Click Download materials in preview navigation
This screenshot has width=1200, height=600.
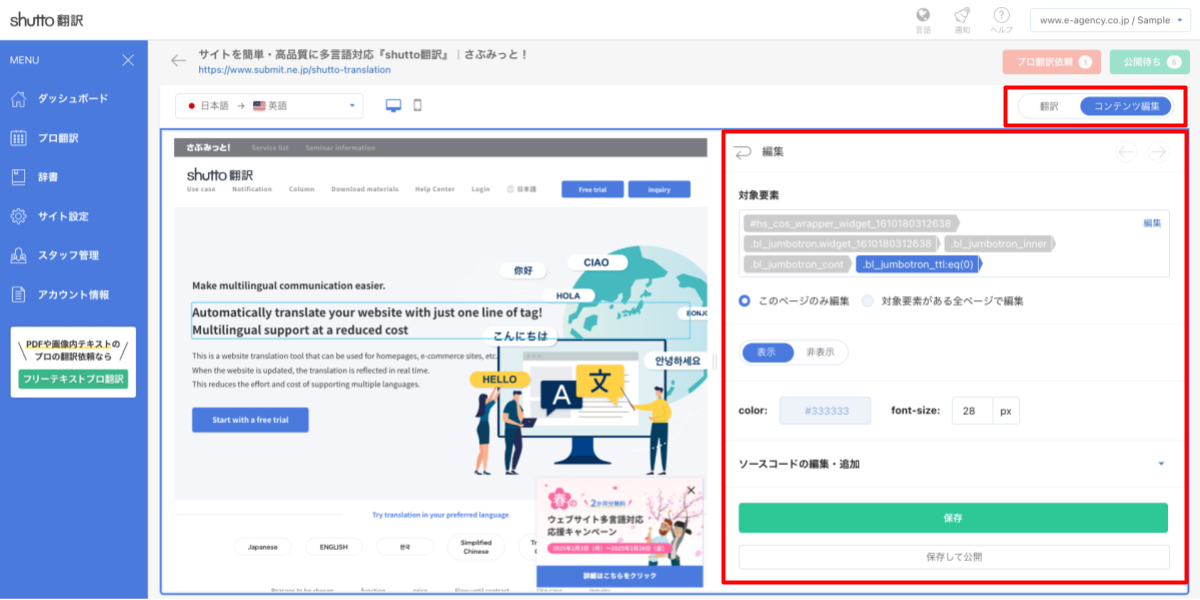[x=364, y=189]
